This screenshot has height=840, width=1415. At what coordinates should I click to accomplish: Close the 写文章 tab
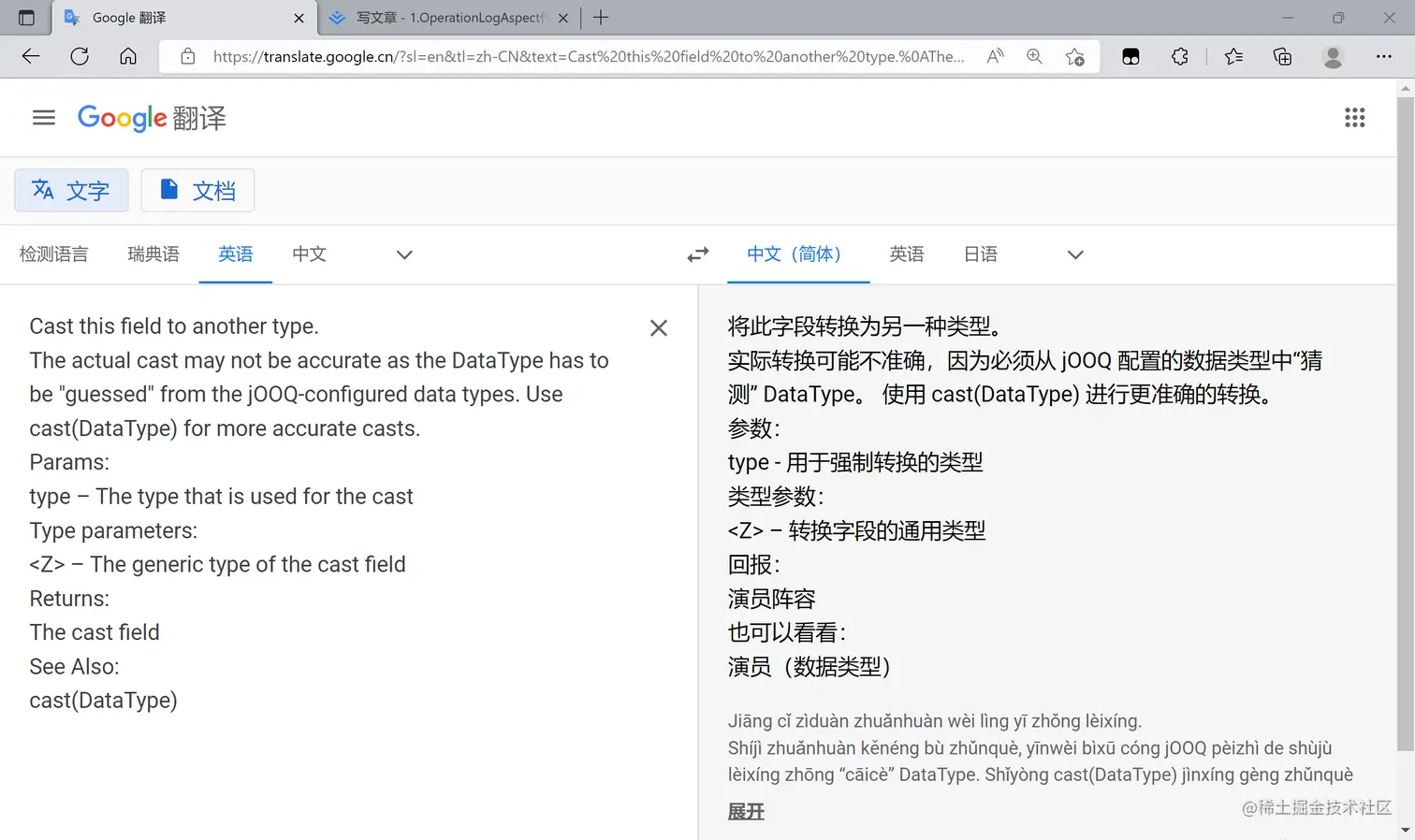[563, 18]
